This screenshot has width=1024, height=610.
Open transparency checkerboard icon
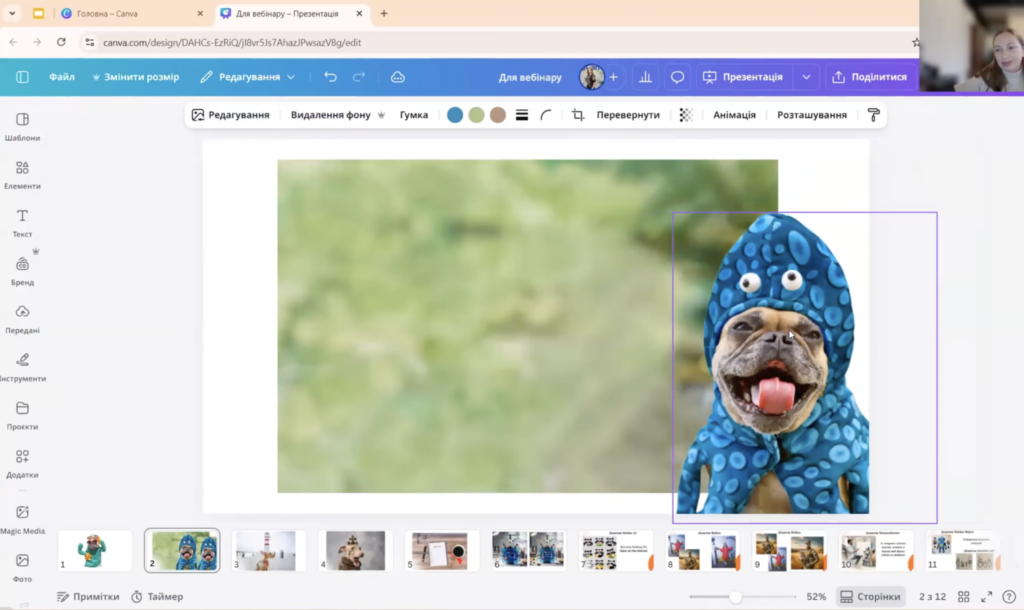tap(686, 115)
